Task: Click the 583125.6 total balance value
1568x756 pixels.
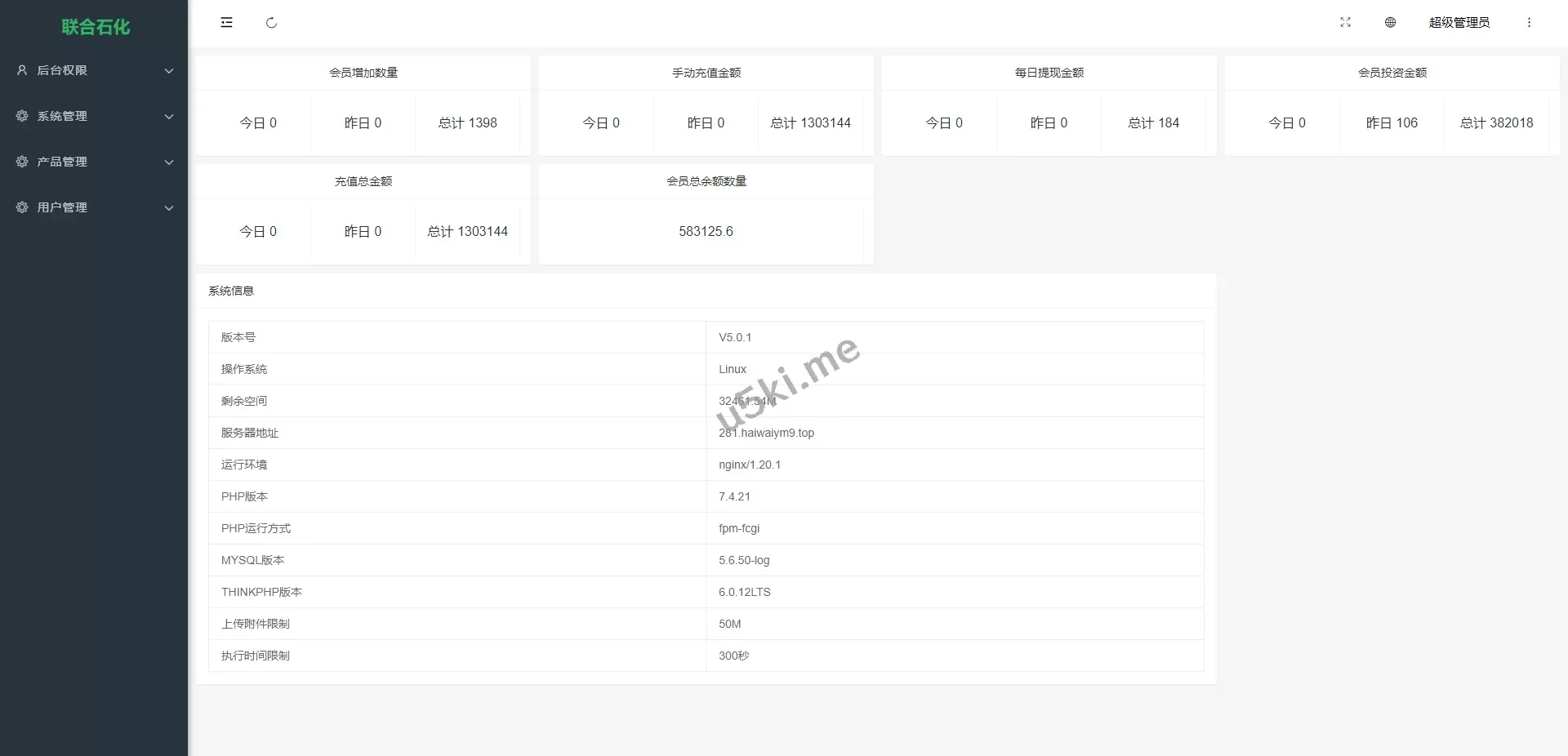Action: click(706, 232)
